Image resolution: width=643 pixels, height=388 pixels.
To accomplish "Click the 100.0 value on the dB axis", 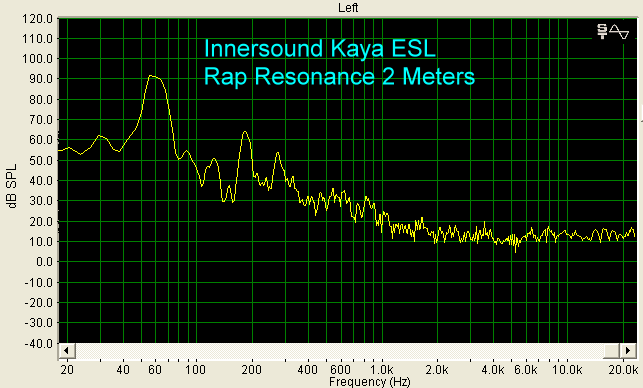I will (x=38, y=59).
